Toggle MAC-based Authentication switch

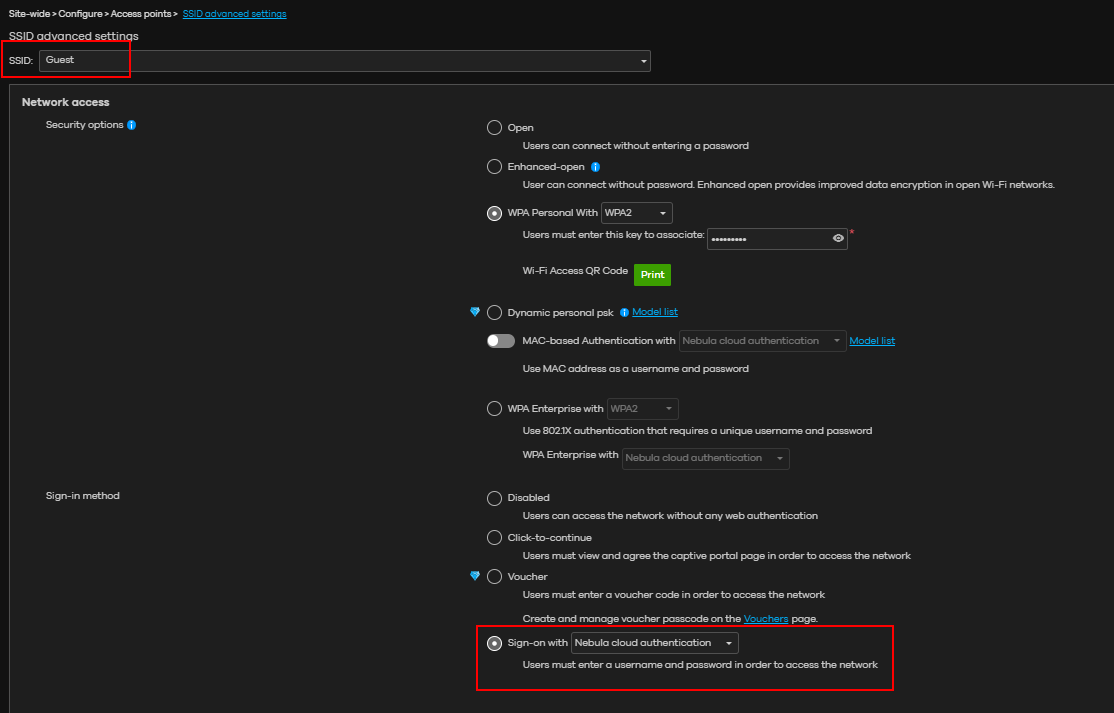tap(500, 341)
